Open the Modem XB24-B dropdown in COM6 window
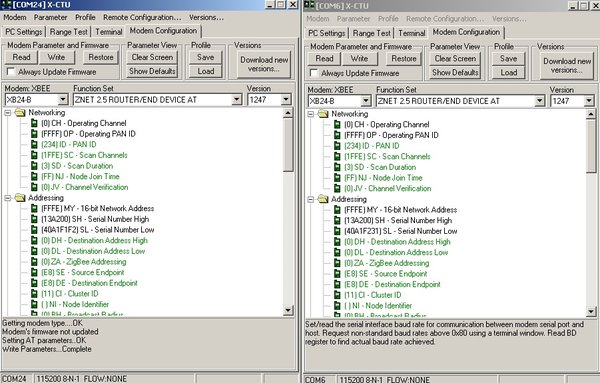 tap(366, 101)
